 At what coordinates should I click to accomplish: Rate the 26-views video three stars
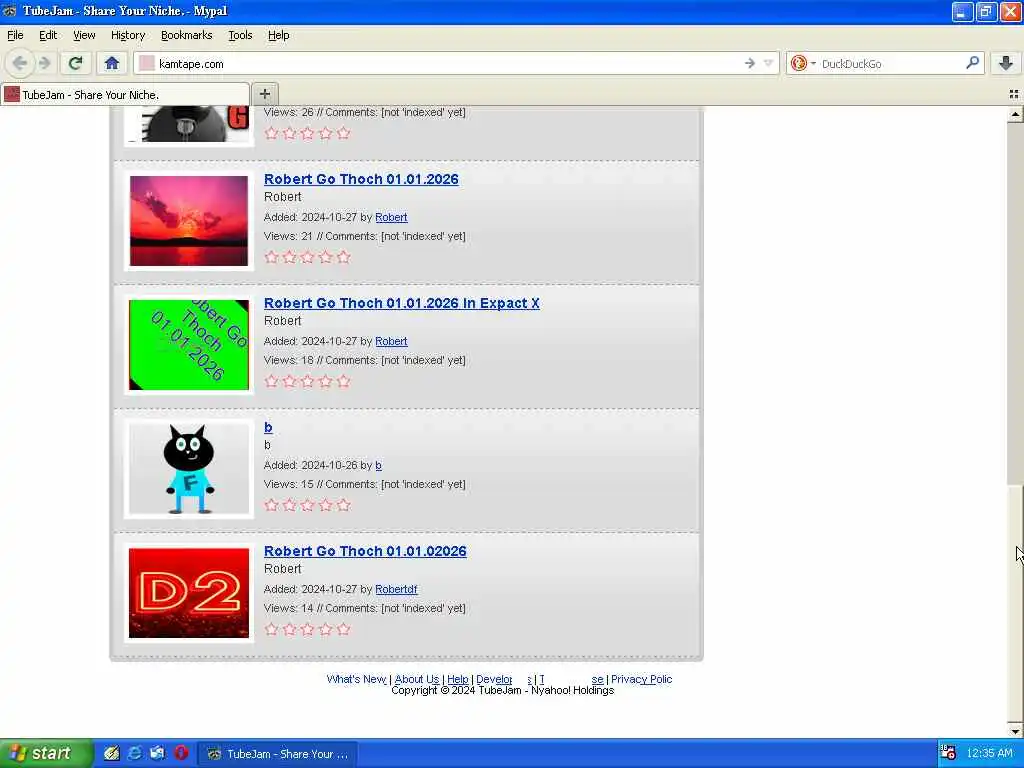(308, 133)
